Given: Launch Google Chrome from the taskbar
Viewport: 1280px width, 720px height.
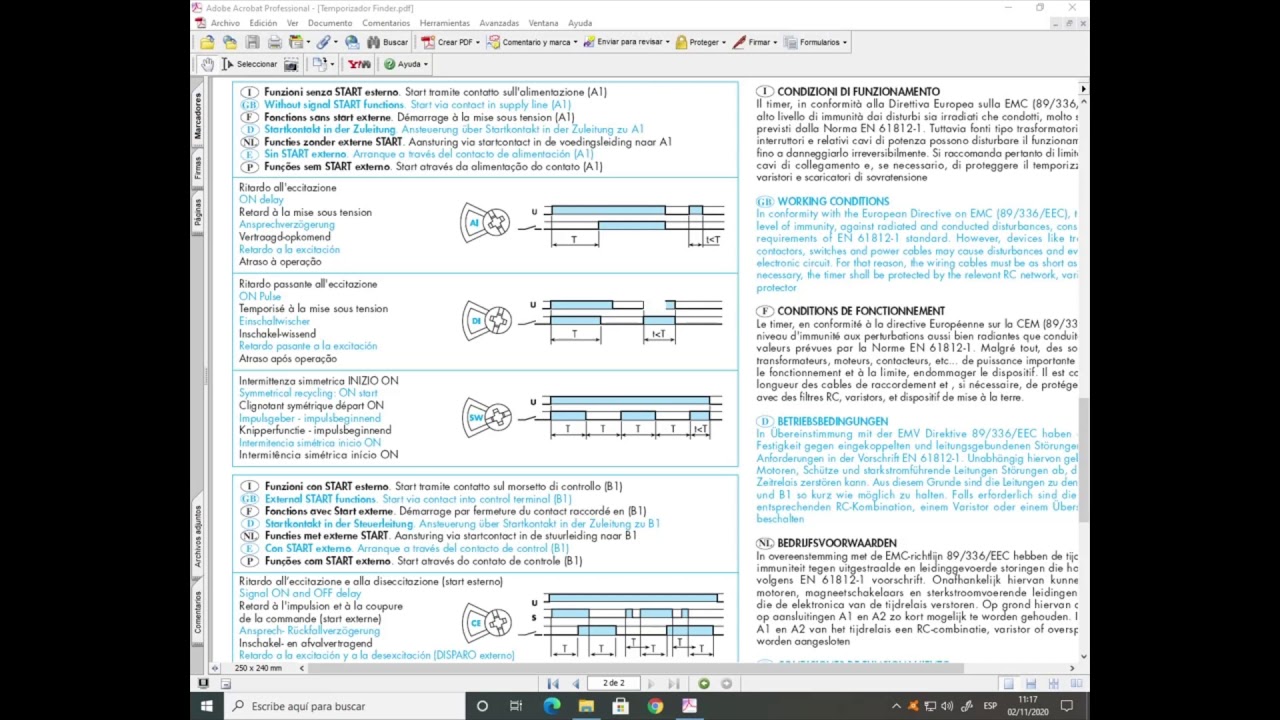Looking at the screenshot, I should pos(655,706).
